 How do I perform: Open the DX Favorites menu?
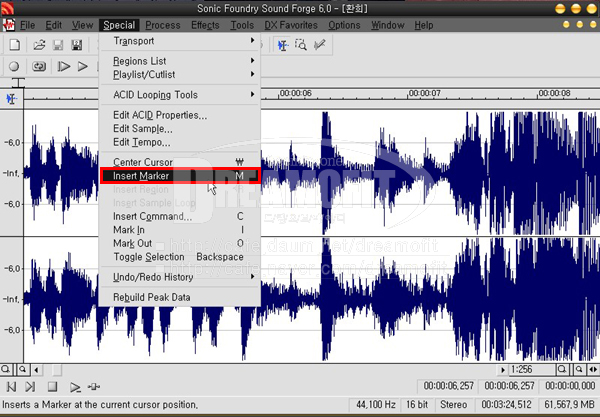pyautogui.click(x=291, y=25)
